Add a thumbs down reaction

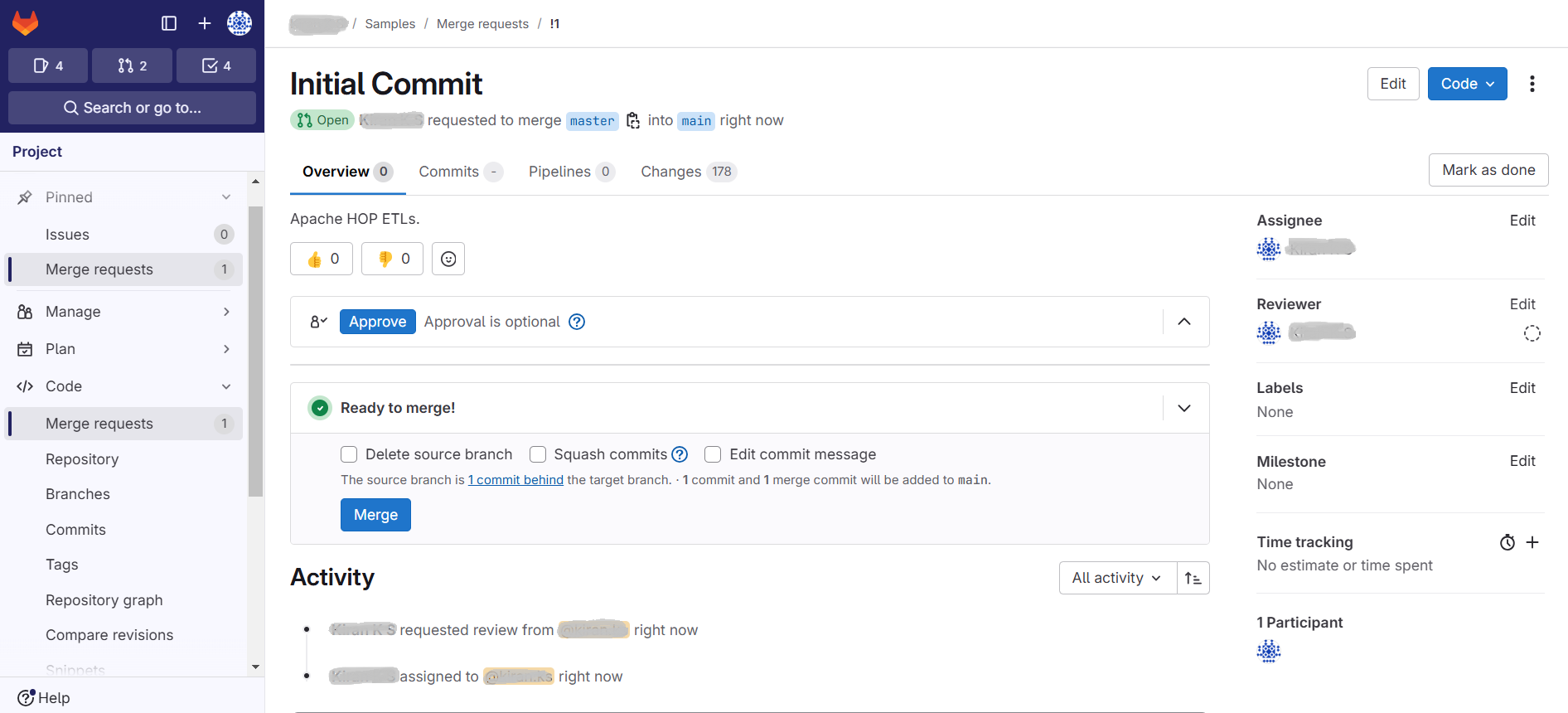pyautogui.click(x=392, y=259)
